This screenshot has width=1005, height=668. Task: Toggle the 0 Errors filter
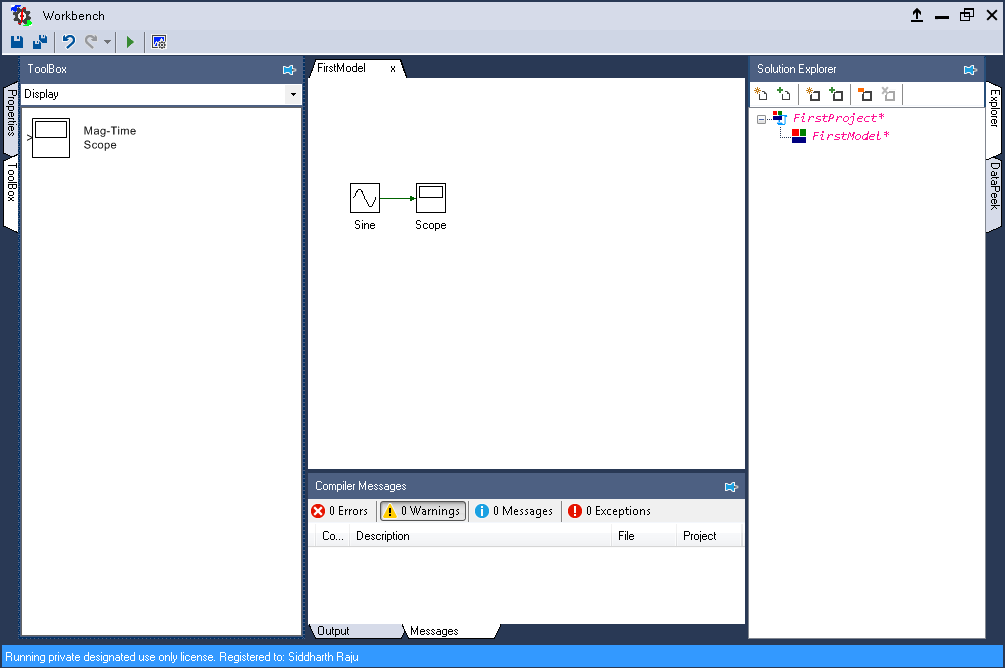pos(340,511)
